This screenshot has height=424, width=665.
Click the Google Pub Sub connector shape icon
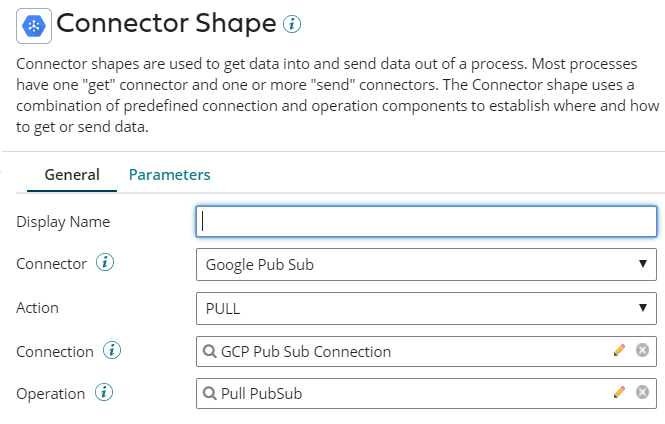[x=34, y=24]
